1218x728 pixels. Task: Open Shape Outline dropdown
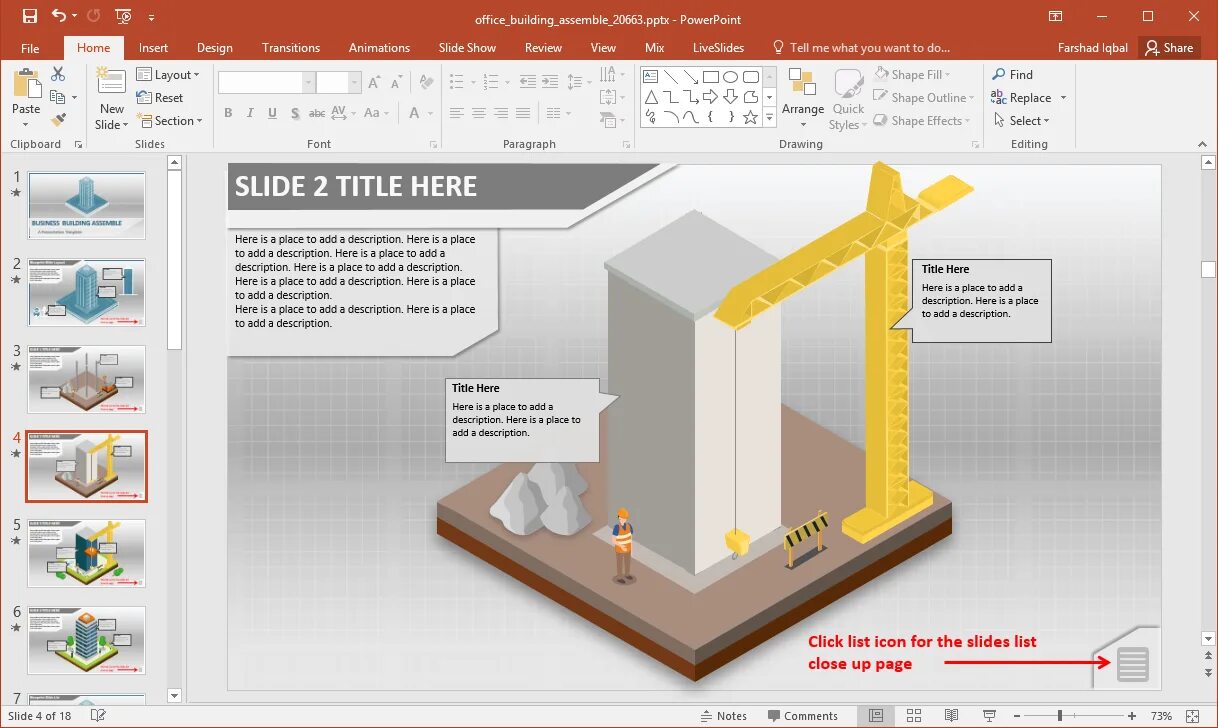[x=924, y=98]
